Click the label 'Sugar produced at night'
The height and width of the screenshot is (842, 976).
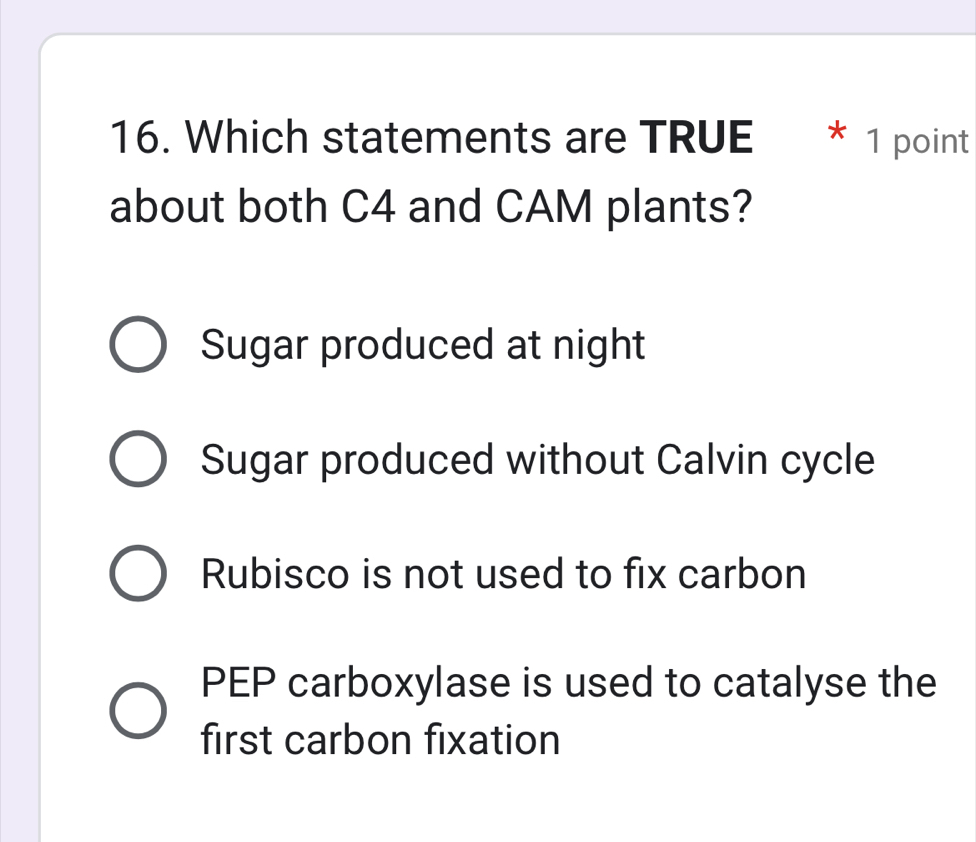(x=422, y=345)
